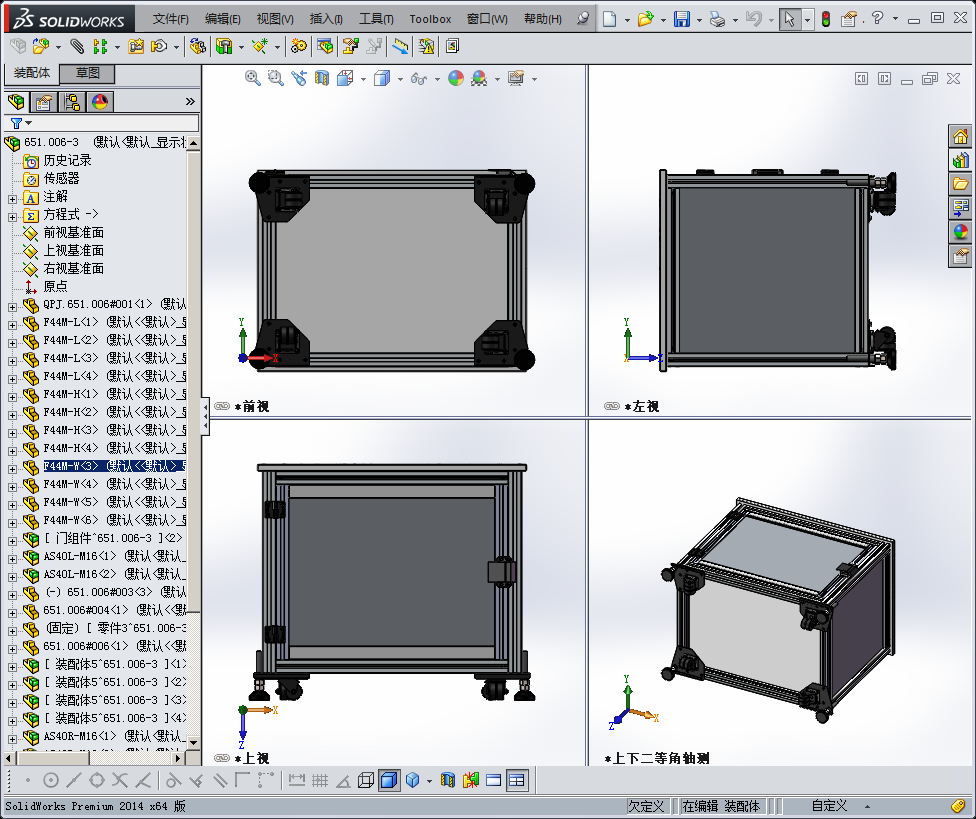Open the PropertyManager tab
Screen dimensions: 976x819
44,101
